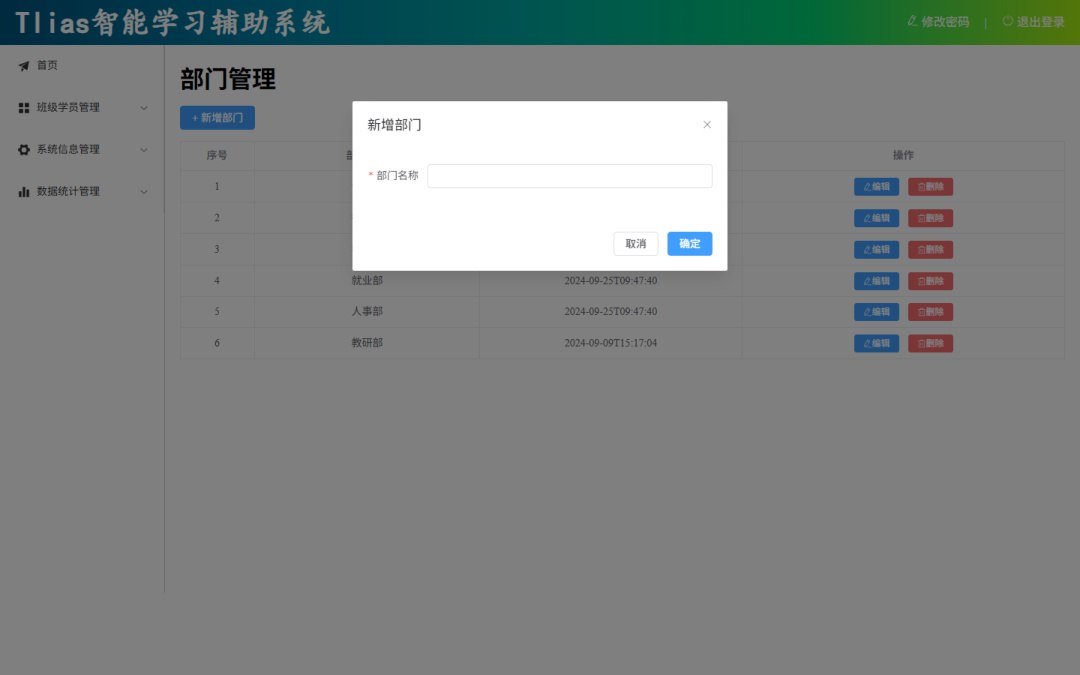Viewport: 1080px width, 675px height.
Task: Edit row 1 with 编辑 button
Action: (876, 187)
